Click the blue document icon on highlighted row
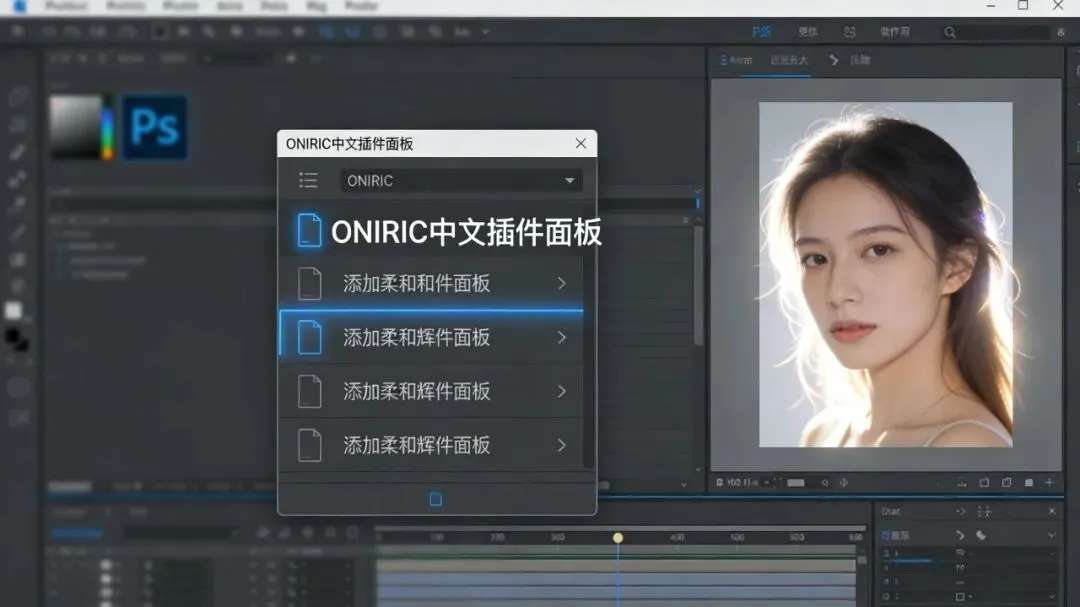Viewport: 1080px width, 607px height. point(309,337)
